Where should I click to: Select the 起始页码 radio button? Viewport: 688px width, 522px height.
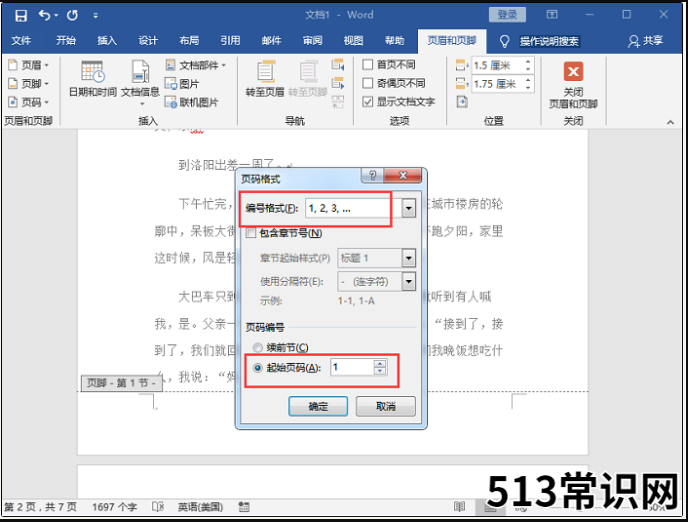[258, 368]
